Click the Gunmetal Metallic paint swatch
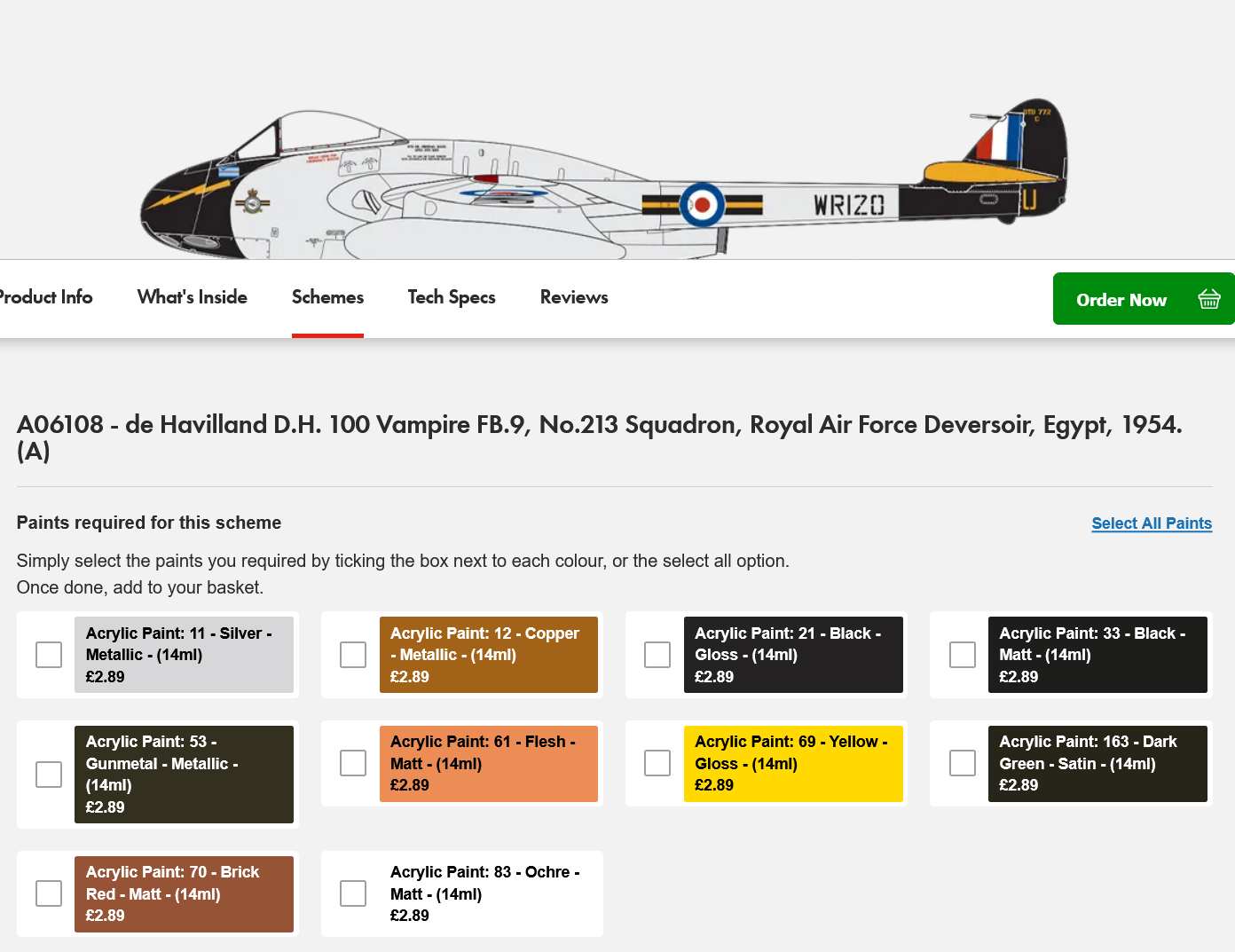Viewport: 1235px width, 952px height. [x=184, y=775]
